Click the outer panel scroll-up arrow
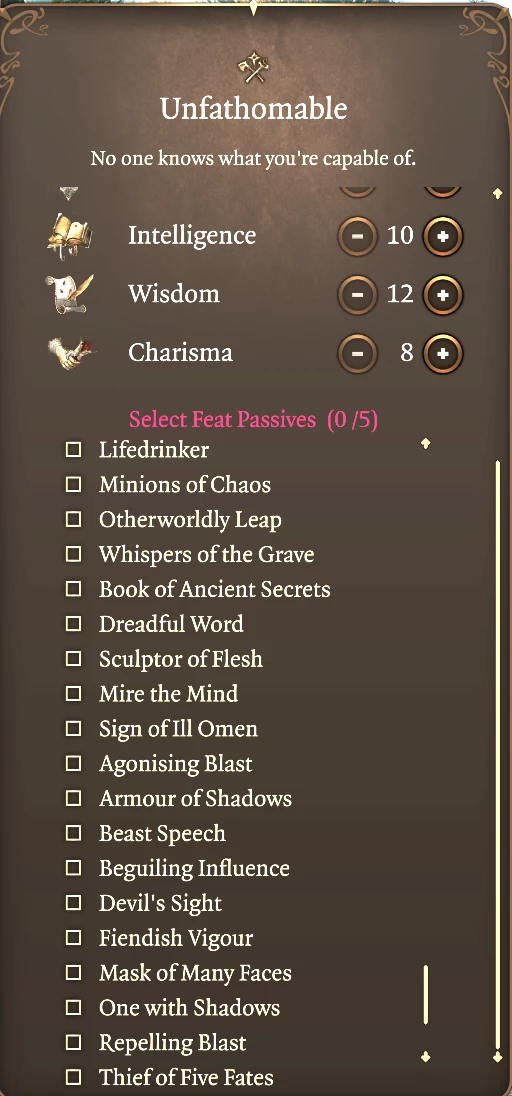Viewport: 512px width, 1096px height. [x=497, y=193]
